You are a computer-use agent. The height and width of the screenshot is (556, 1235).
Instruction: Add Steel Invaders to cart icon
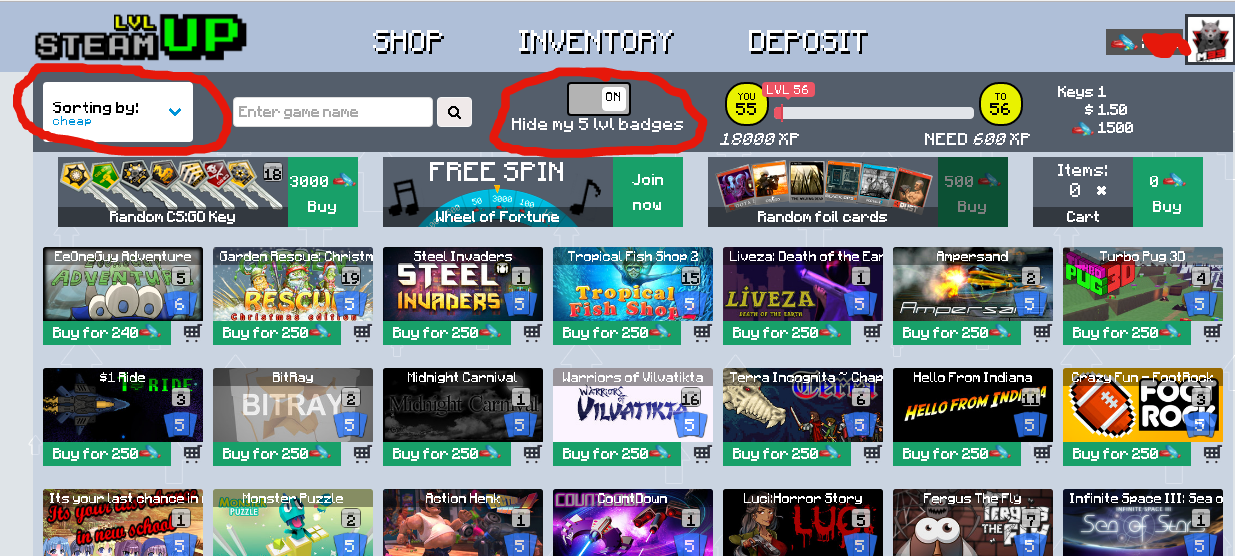[532, 332]
